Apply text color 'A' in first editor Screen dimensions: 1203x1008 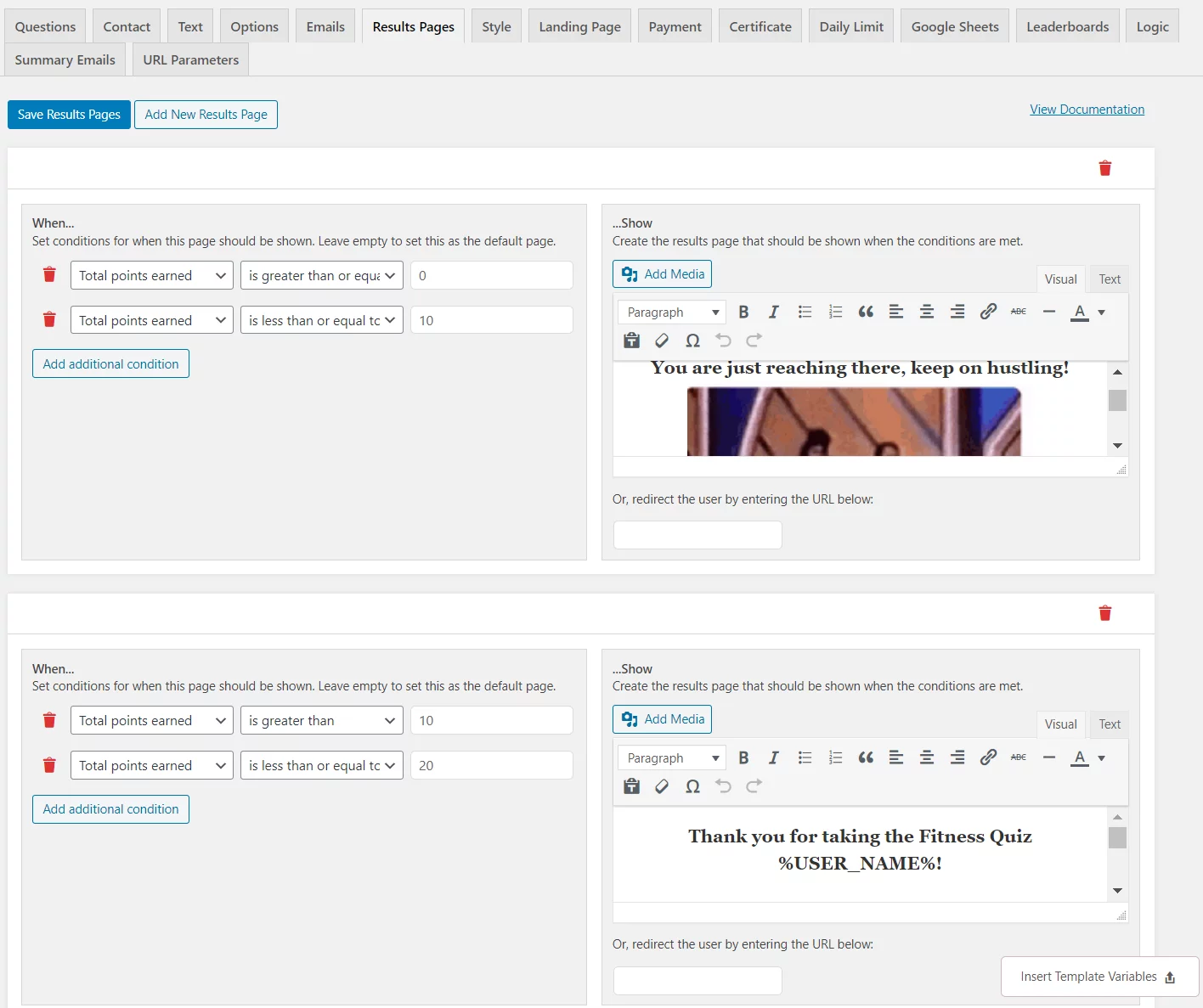point(1080,312)
